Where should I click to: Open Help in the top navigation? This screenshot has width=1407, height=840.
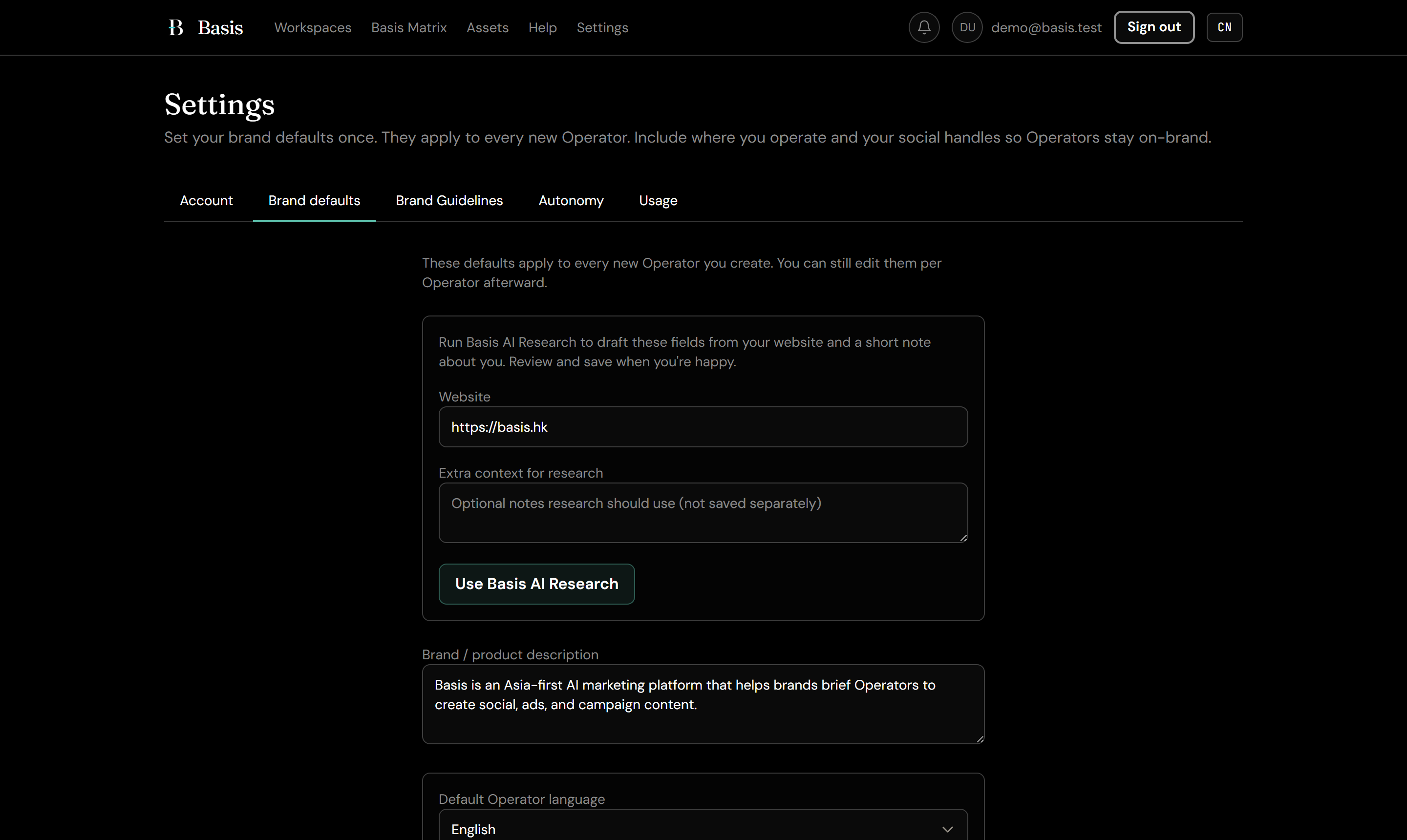[x=542, y=27]
